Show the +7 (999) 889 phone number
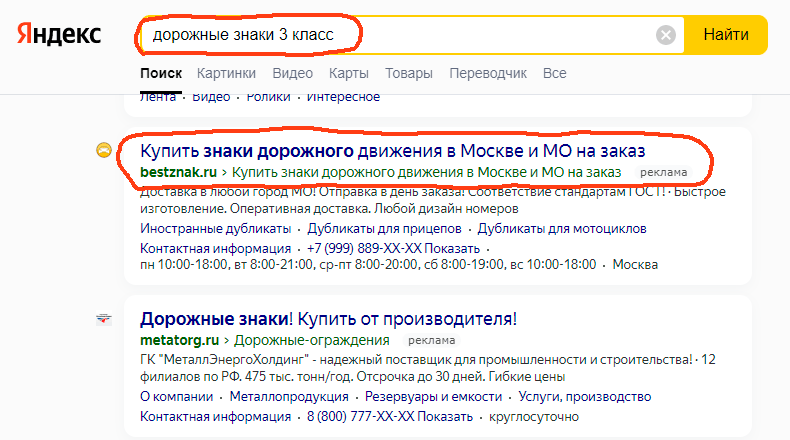Viewport: 790px width, 440px height. click(x=393, y=248)
